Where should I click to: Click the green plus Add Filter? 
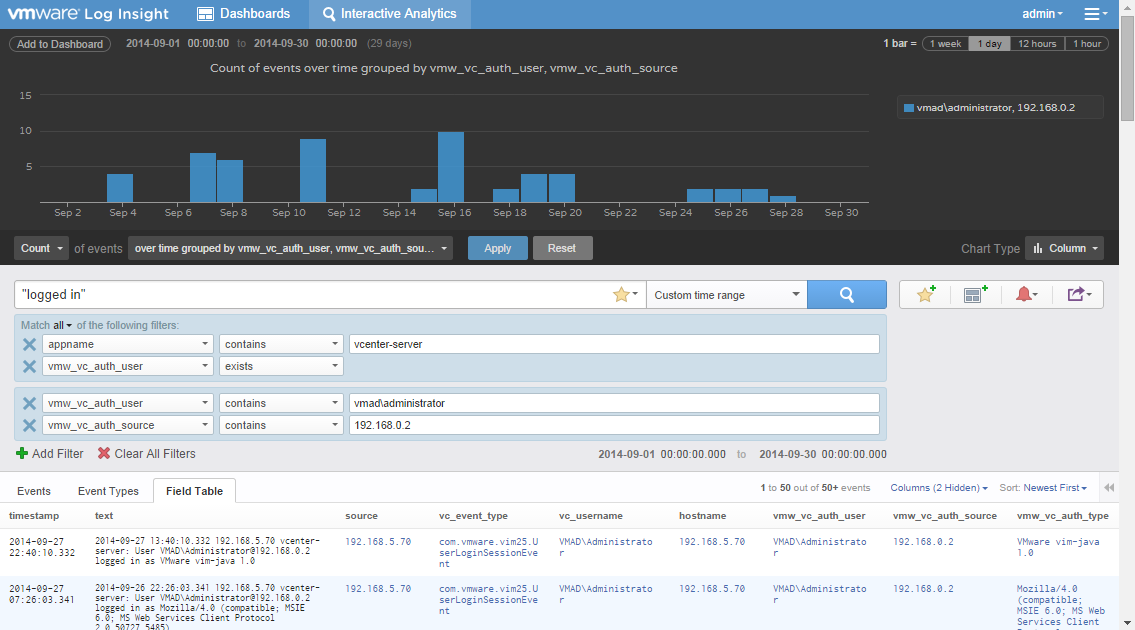tap(49, 453)
